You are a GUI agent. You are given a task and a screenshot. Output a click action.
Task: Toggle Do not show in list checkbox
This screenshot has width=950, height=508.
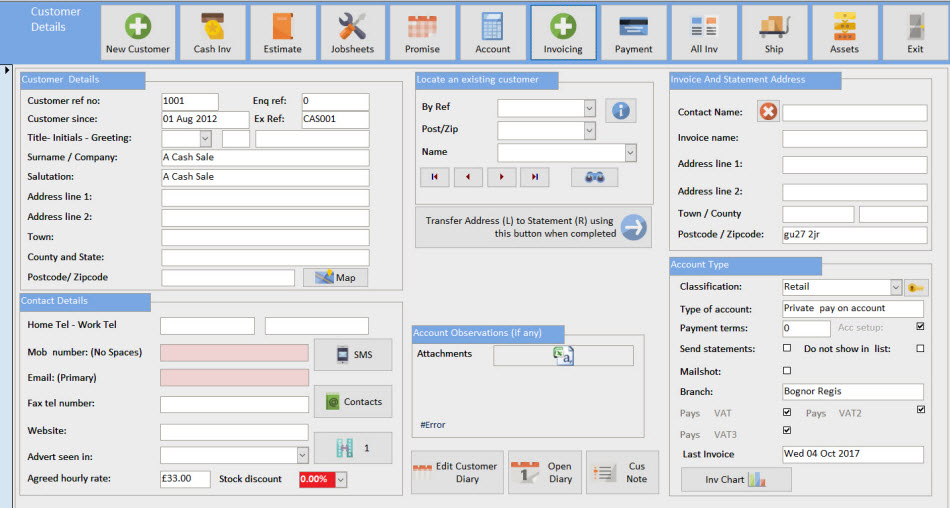(x=920, y=349)
